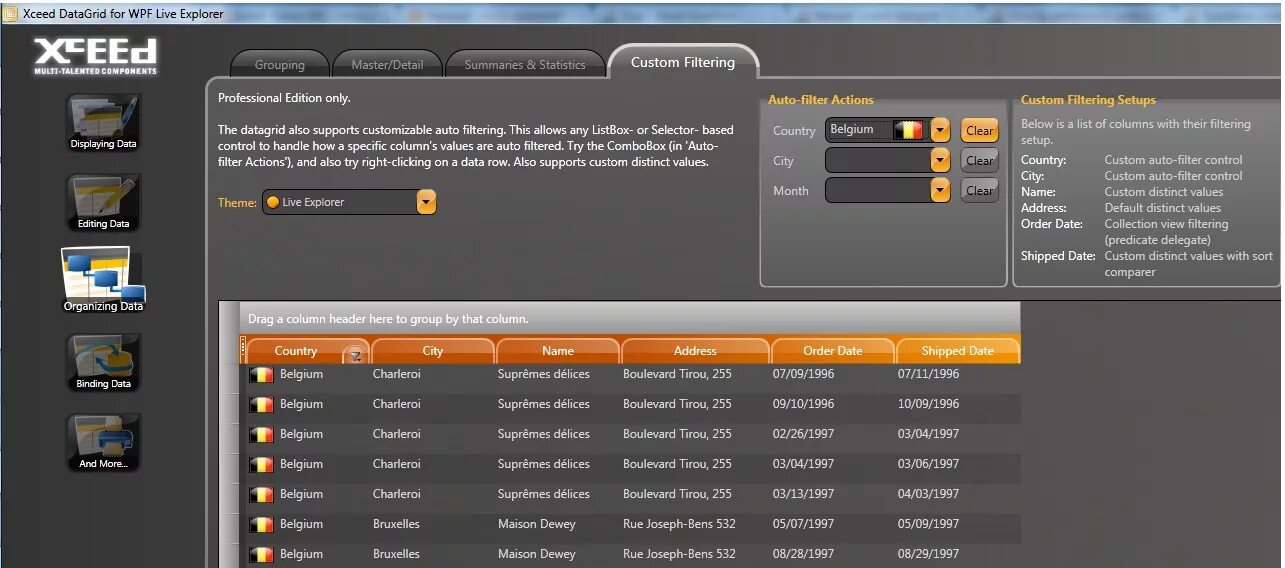The height and width of the screenshot is (568, 1285).
Task: Click Charleroi in the 03/13/1997 row
Action: click(397, 494)
